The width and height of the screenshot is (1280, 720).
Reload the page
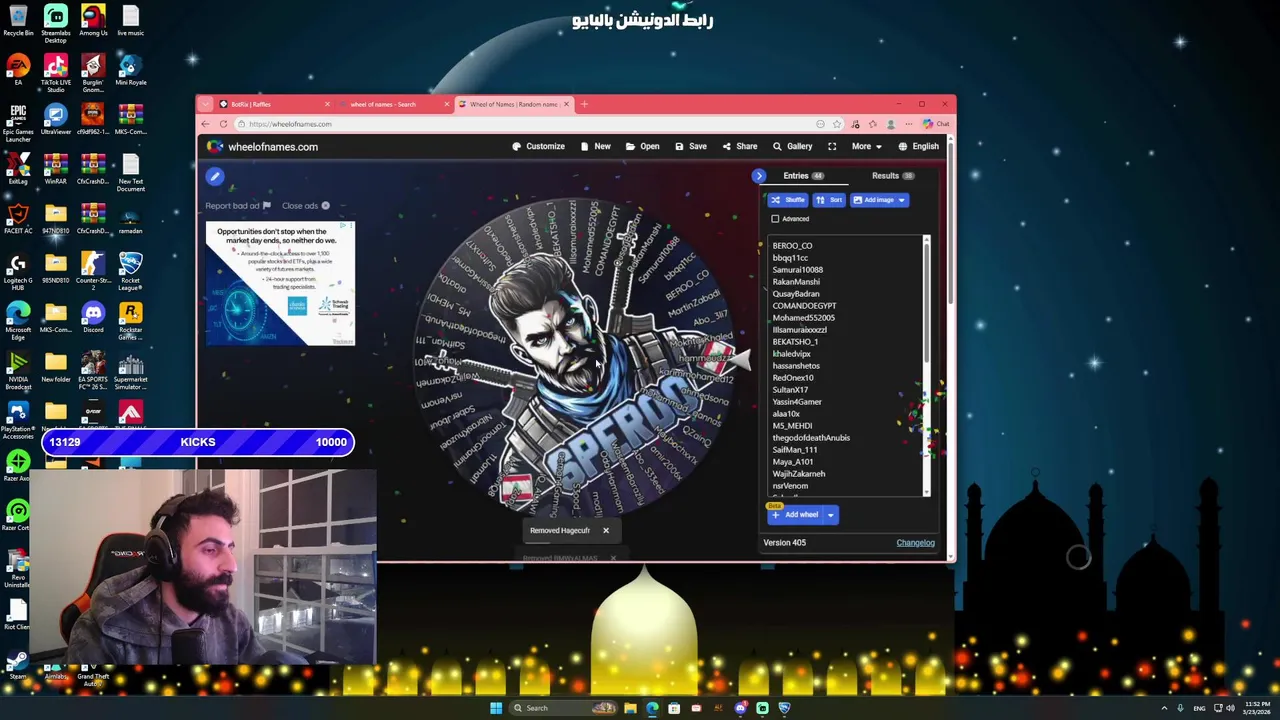(224, 124)
